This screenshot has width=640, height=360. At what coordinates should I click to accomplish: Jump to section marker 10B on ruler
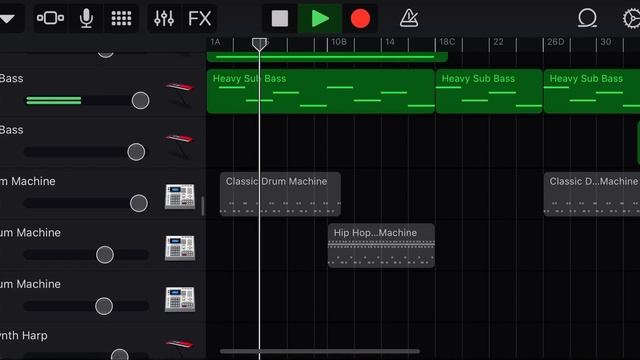(x=339, y=42)
